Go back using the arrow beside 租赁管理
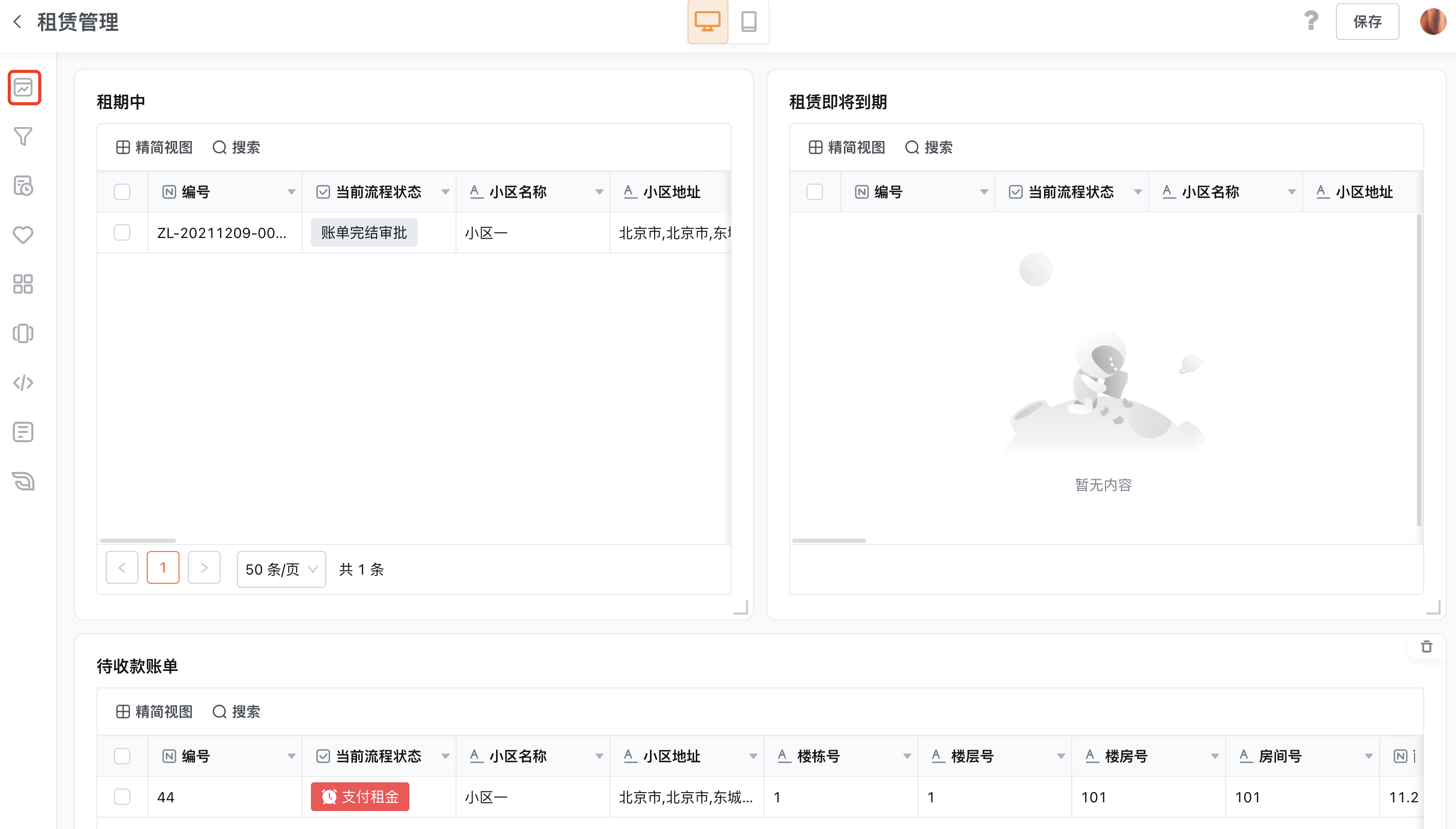 (17, 22)
